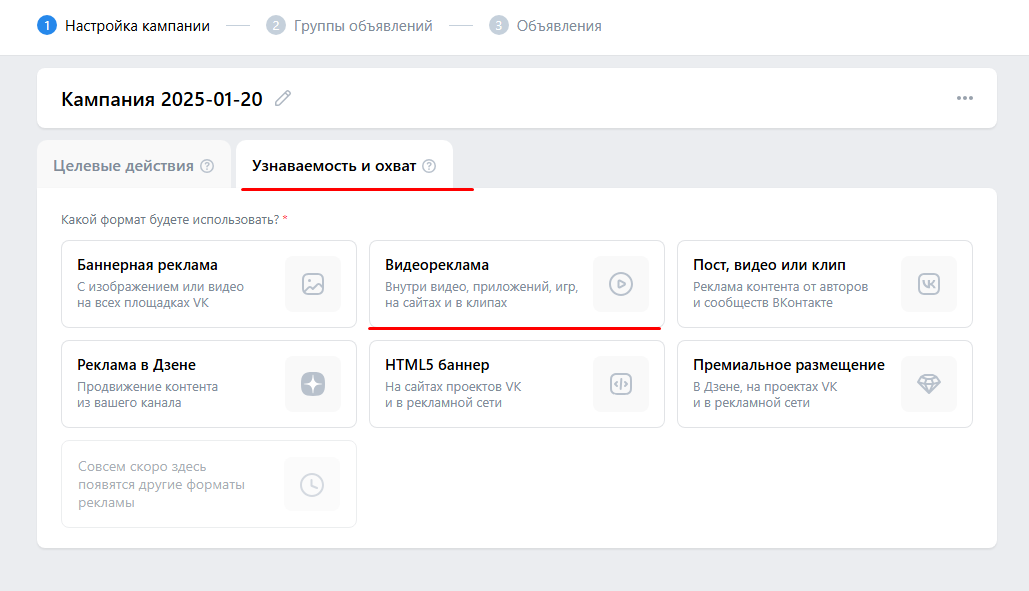Click the star icon in Реклама в Дзене card
The width and height of the screenshot is (1029, 591).
point(313,384)
